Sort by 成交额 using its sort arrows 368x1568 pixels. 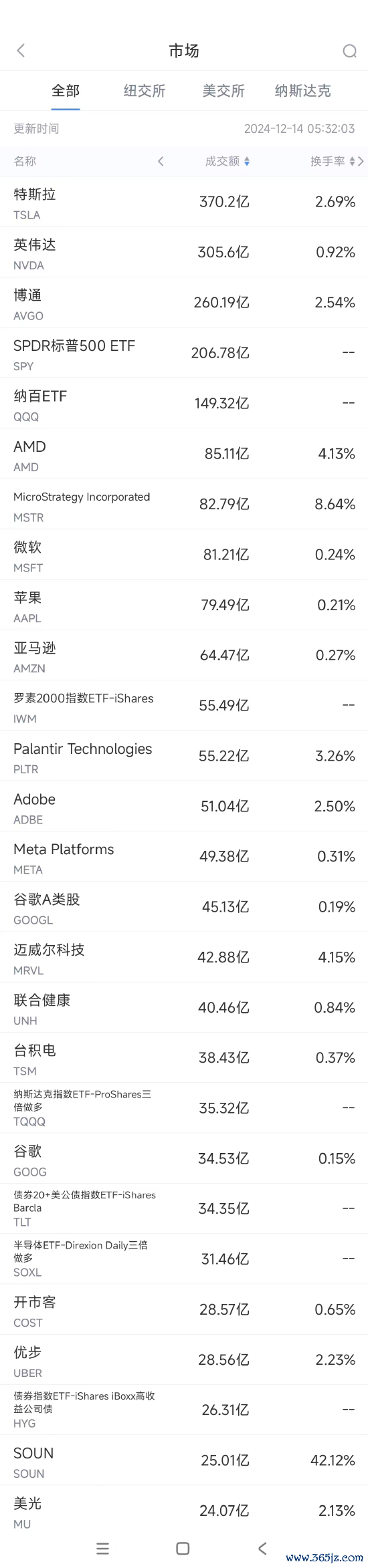point(247,161)
